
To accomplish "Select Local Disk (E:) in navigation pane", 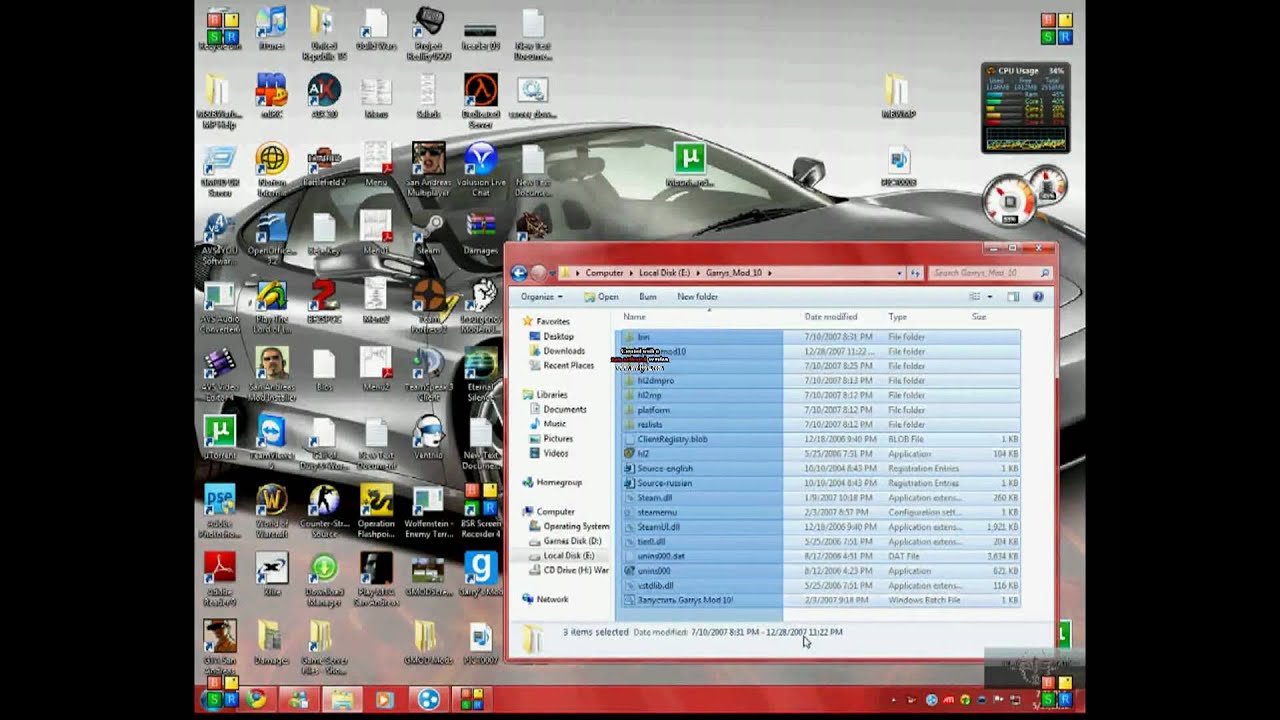I will [567, 556].
